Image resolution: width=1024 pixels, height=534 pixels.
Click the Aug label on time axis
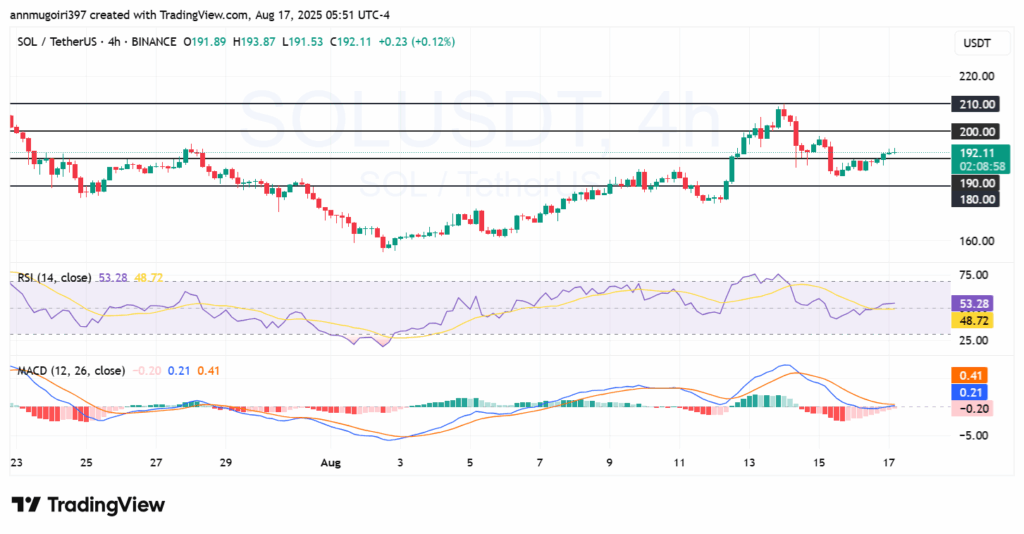[x=330, y=463]
